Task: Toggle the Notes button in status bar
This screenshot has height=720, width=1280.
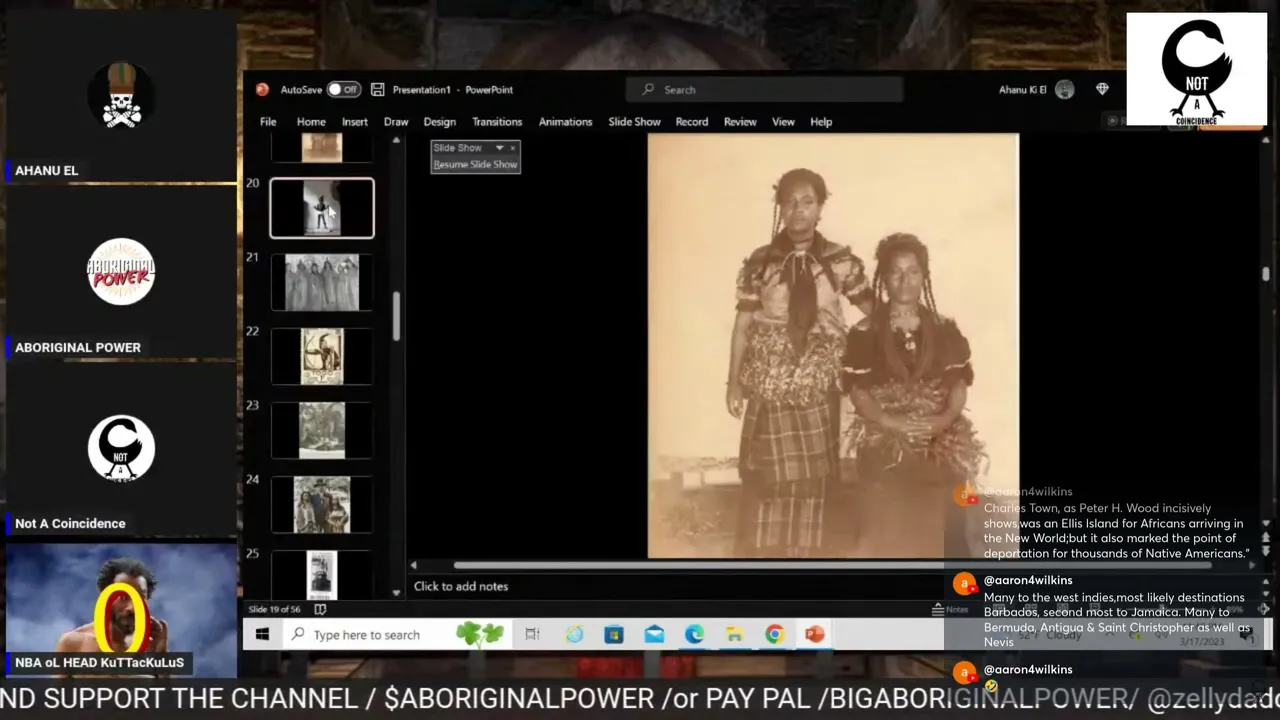Action: 950,609
